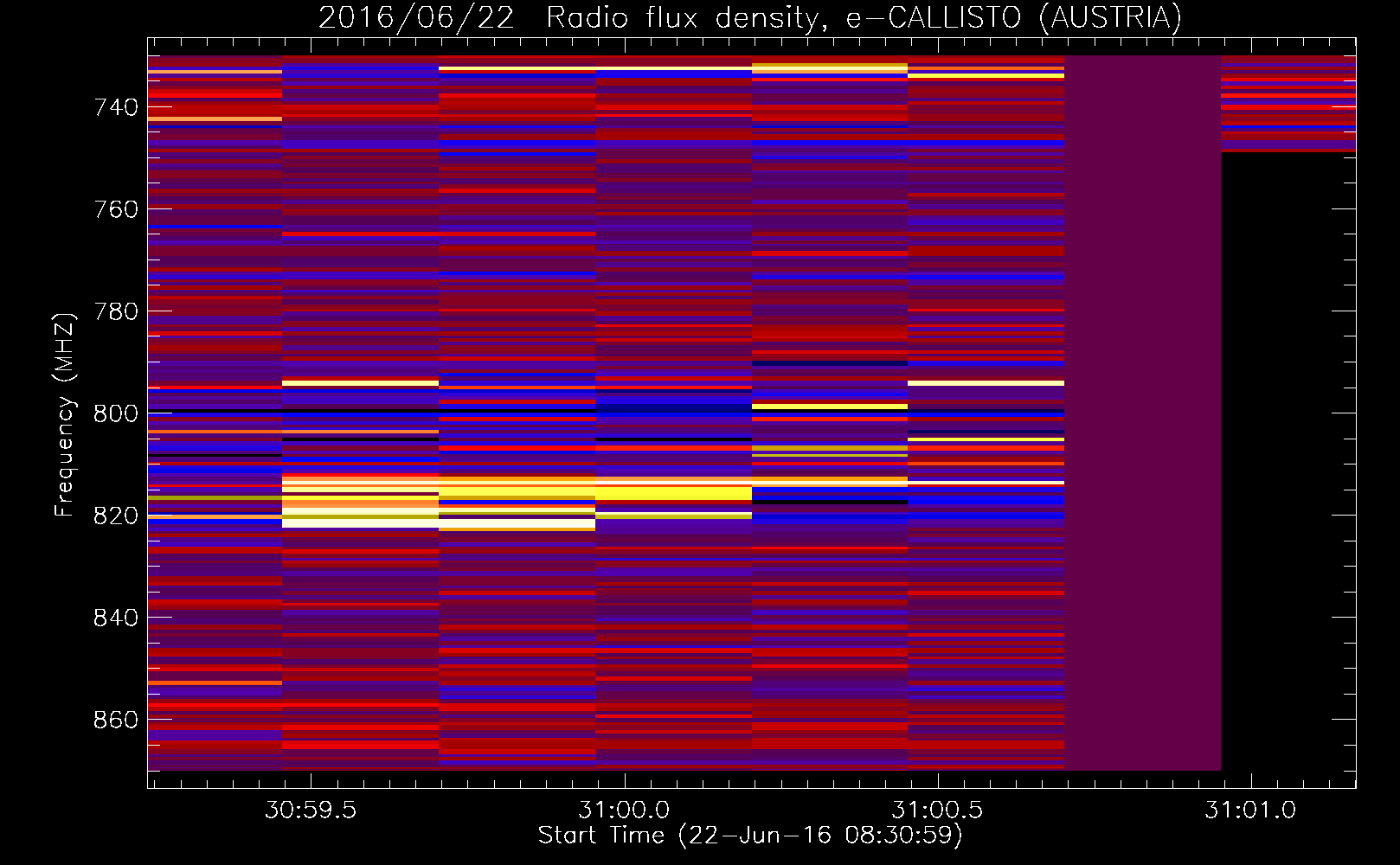Image resolution: width=1400 pixels, height=865 pixels.
Task: Click the 31:00.0 time tick label
Action: [624, 811]
